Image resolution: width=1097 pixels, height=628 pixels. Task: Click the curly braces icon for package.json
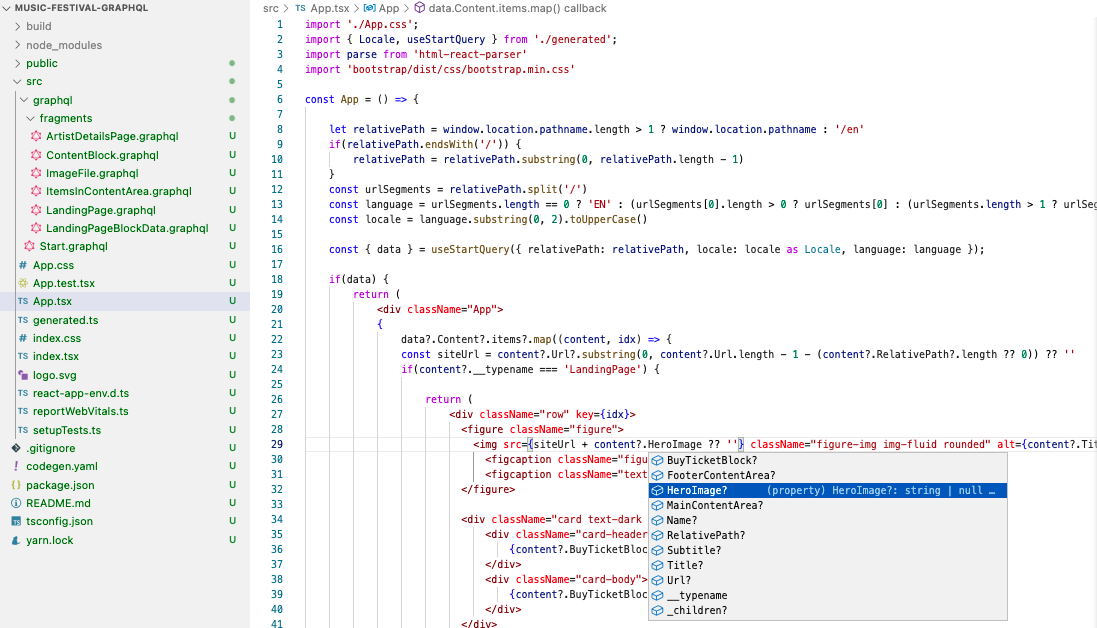(x=16, y=485)
